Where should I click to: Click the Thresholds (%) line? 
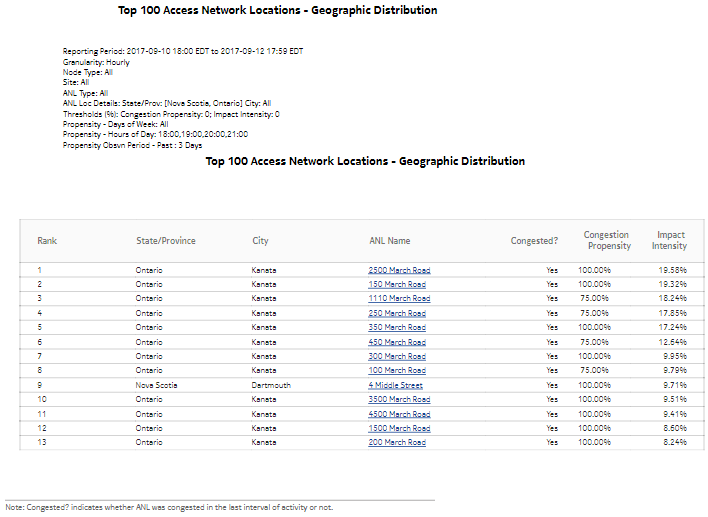[x=171, y=114]
